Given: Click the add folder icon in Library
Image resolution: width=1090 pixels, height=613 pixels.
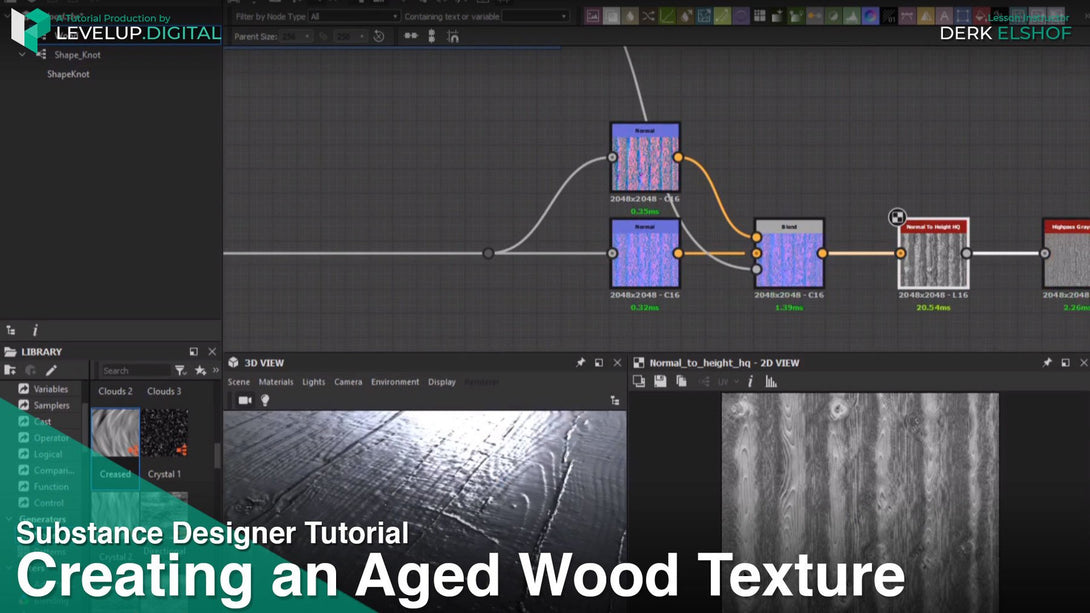Looking at the screenshot, I should coord(10,370).
